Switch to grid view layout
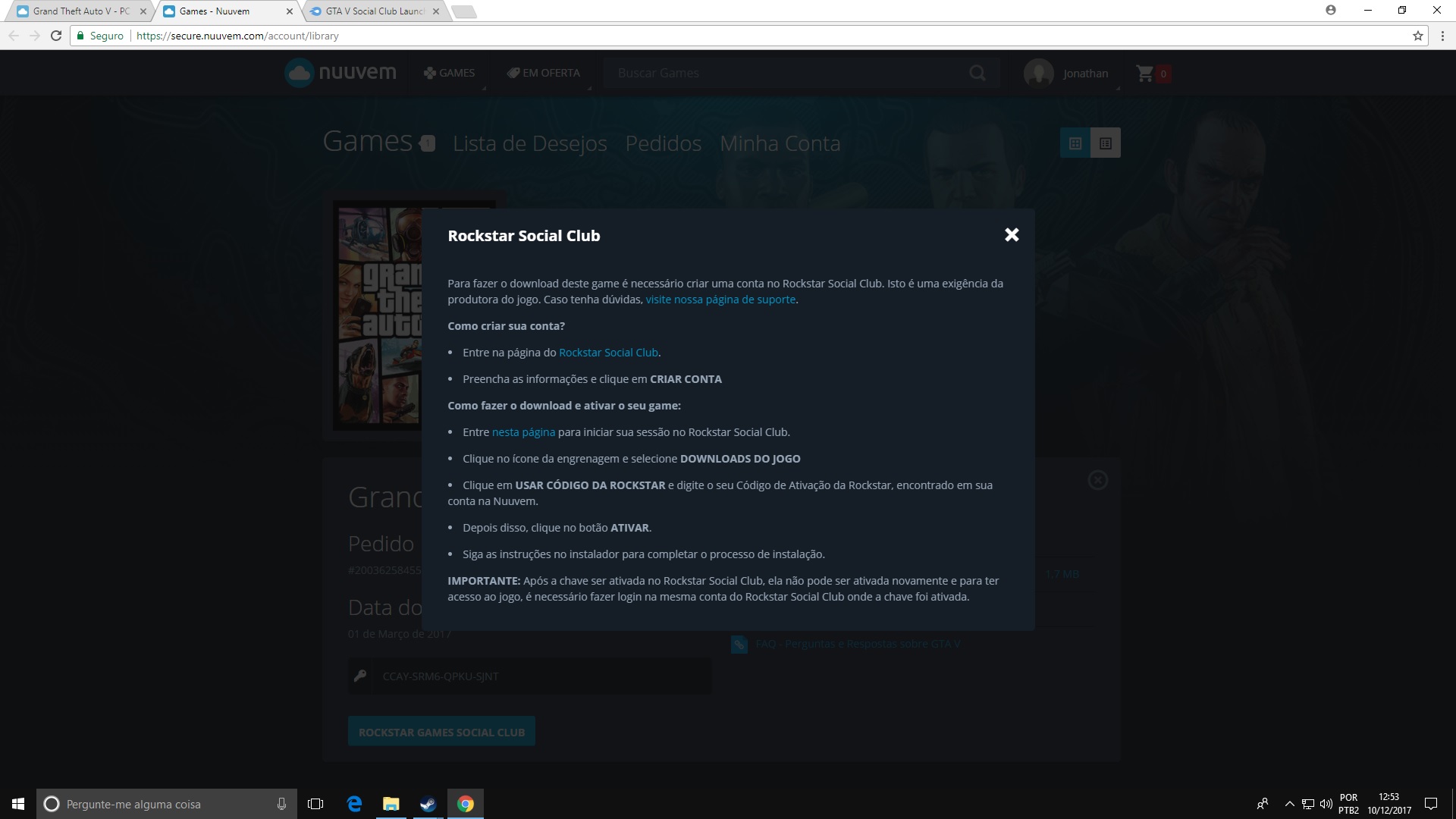1456x819 pixels. point(1075,143)
